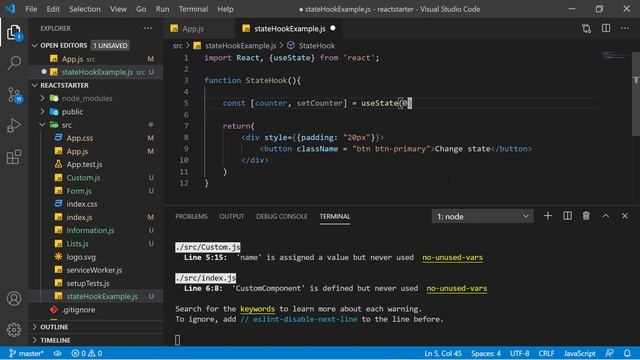
Task: Switch to the Output panel tab
Action: click(x=231, y=216)
